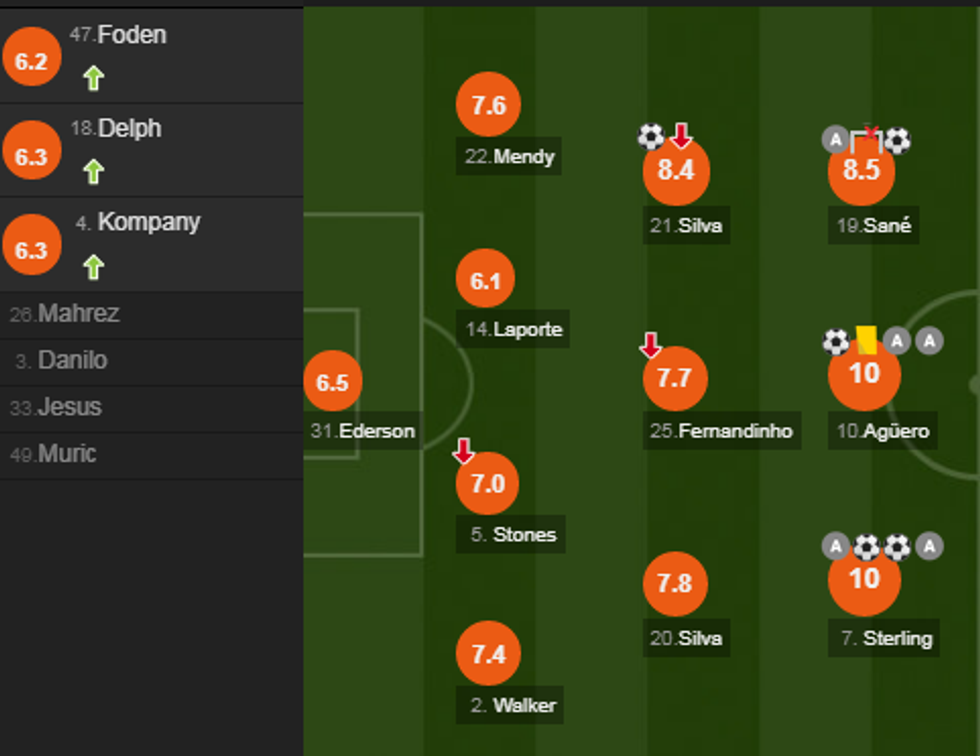Click Delph's green substitution arrow

tap(93, 172)
